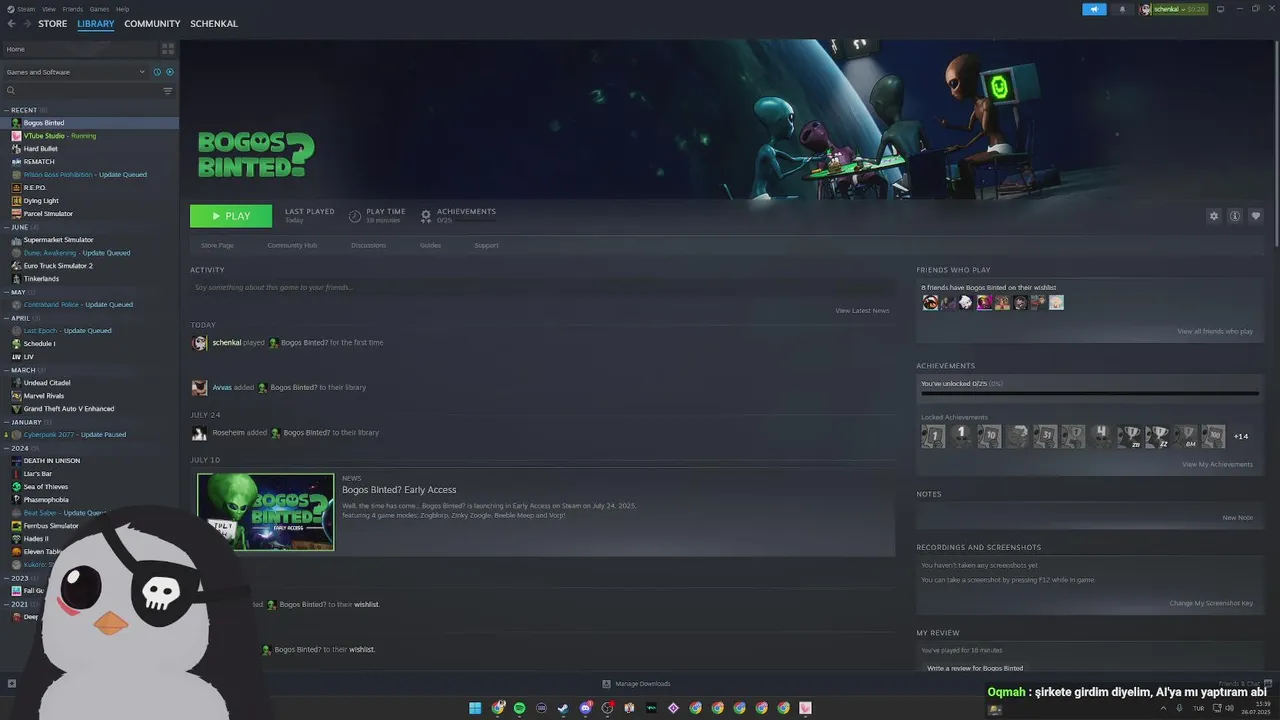Collapse the RECENT category

point(24,110)
